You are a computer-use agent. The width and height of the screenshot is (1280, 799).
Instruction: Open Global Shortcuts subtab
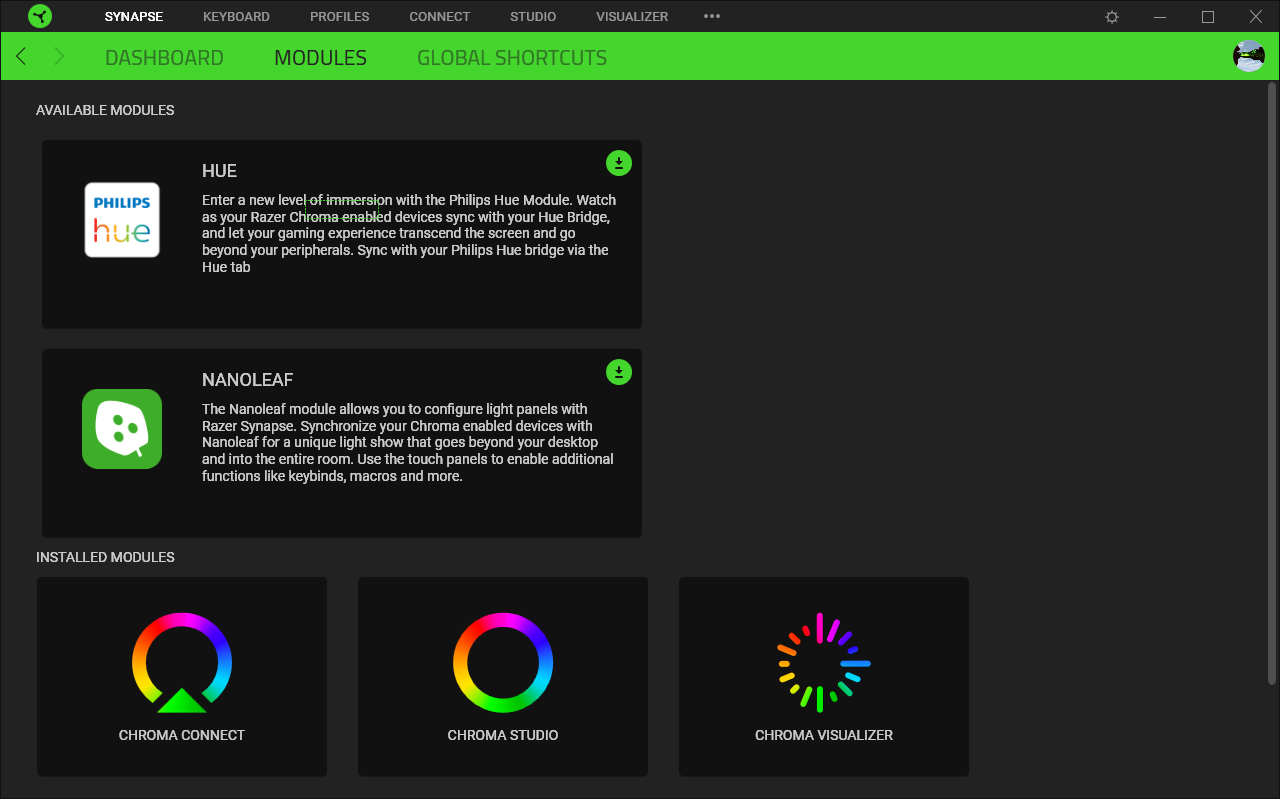pyautogui.click(x=512, y=58)
